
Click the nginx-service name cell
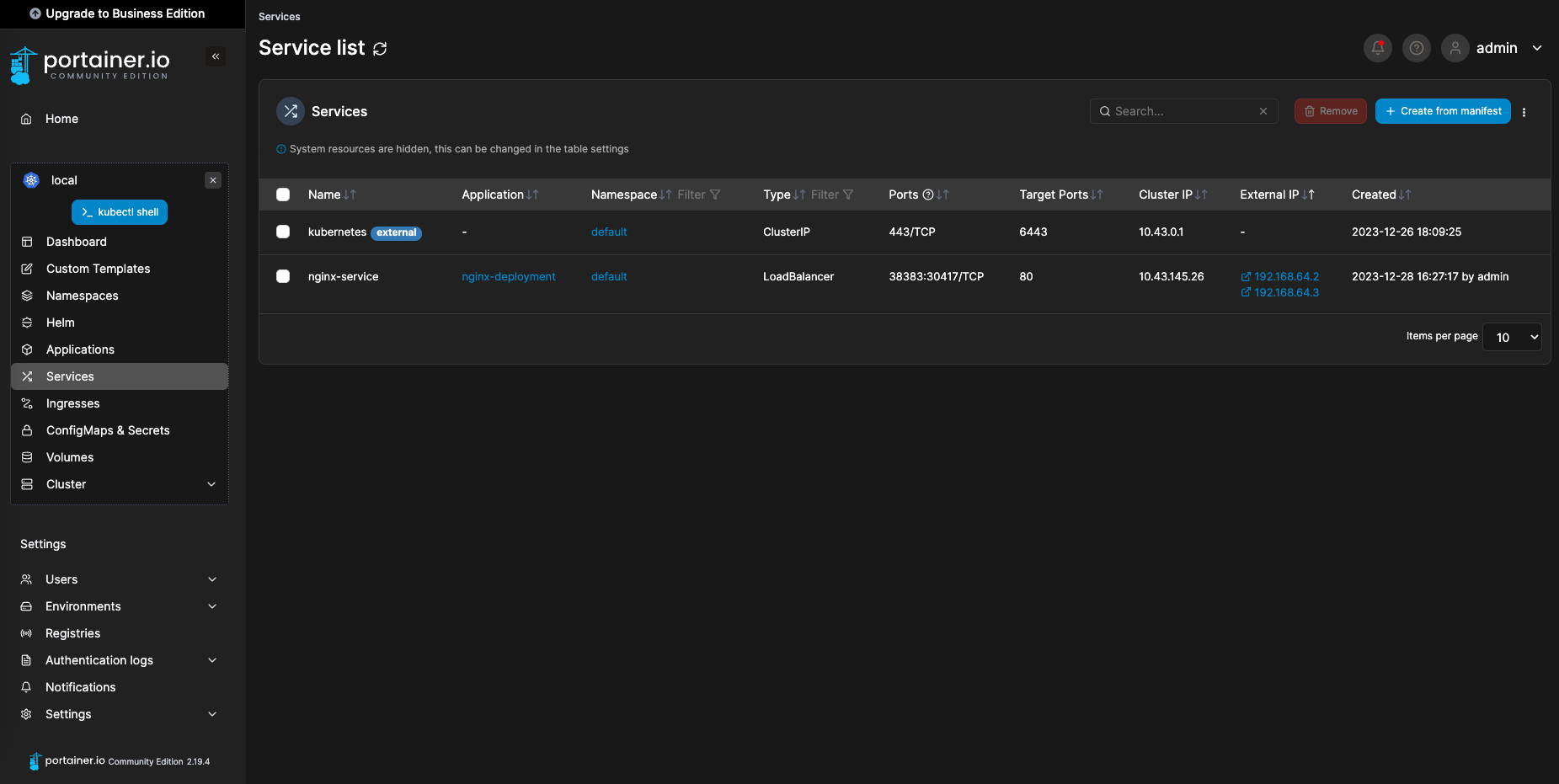pos(344,276)
